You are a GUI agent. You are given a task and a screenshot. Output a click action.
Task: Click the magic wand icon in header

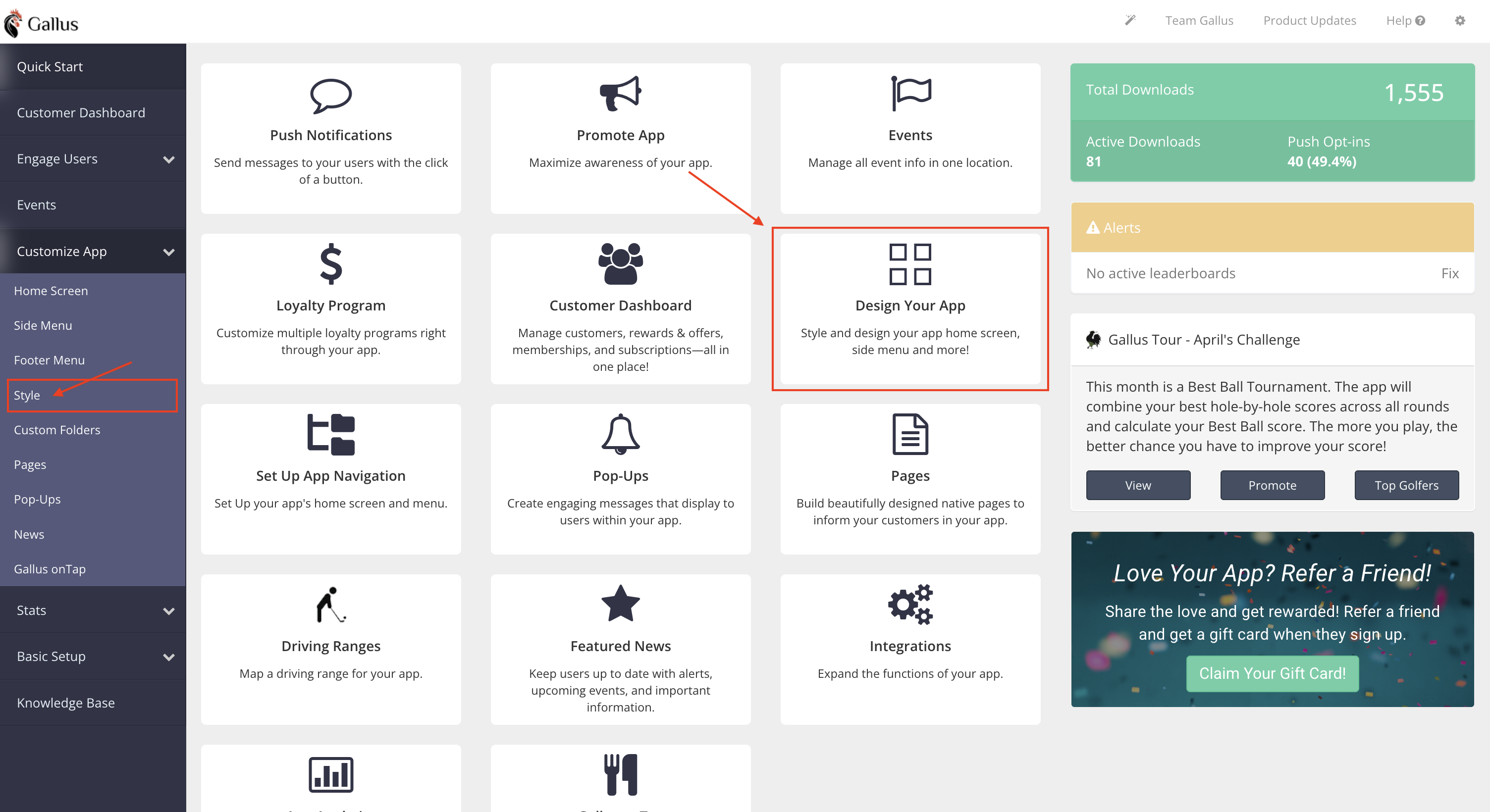click(1130, 20)
